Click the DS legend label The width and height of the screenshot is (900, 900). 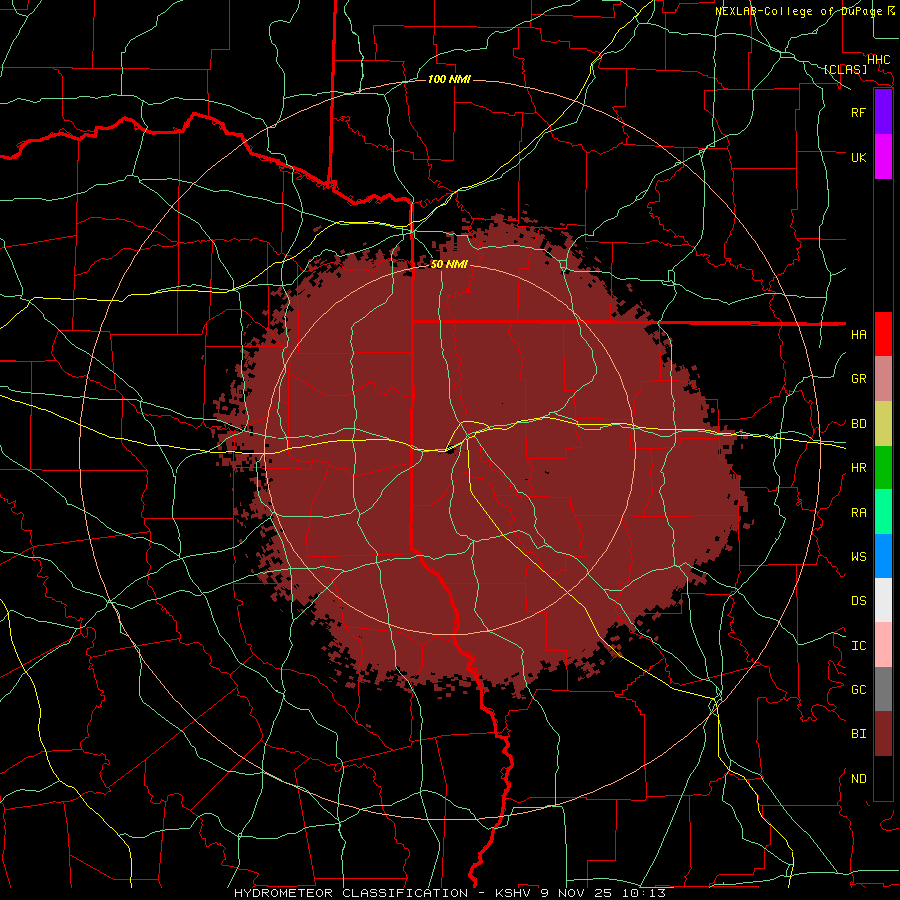(x=858, y=600)
